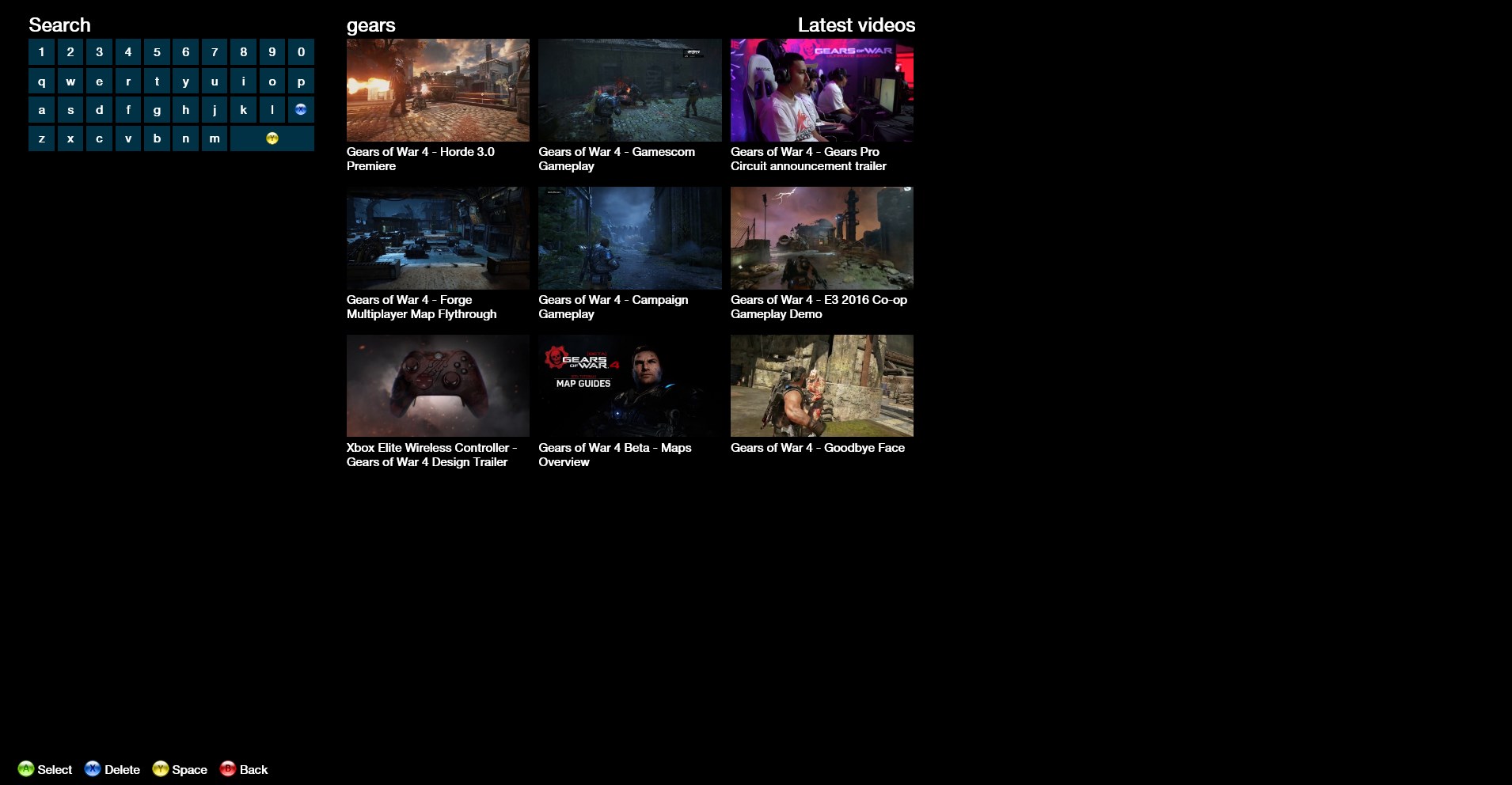Click the title "Gears of War 4 - Goodbye Face"
The image size is (1512, 785).
click(x=818, y=448)
